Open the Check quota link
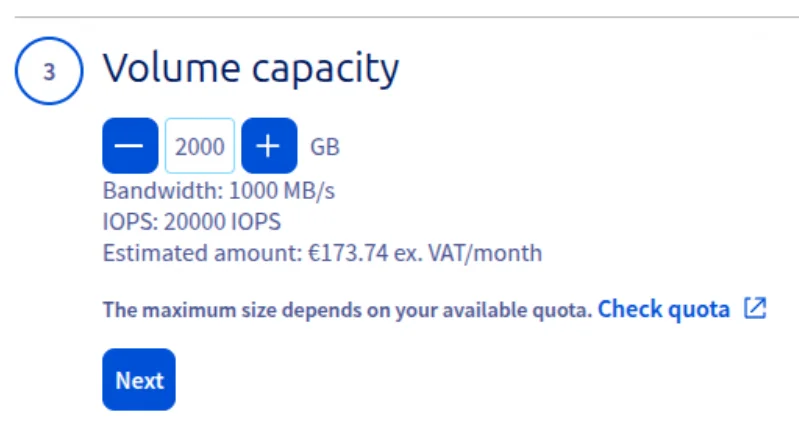The width and height of the screenshot is (799, 428). click(664, 309)
